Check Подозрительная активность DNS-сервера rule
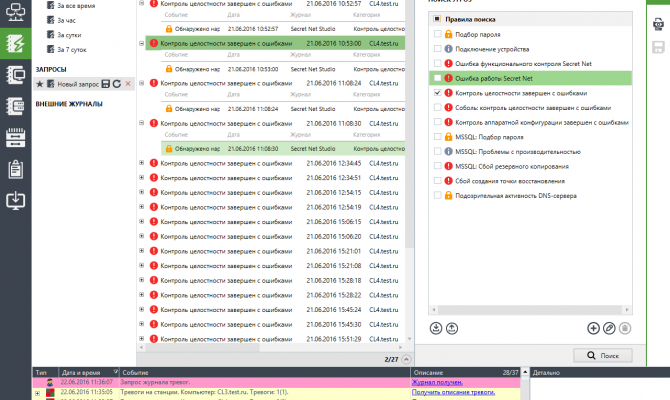 coord(437,195)
